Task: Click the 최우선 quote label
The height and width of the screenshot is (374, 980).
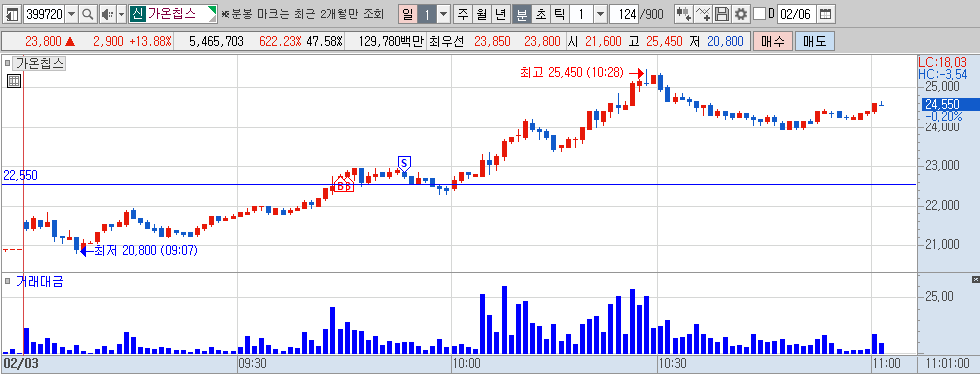Action: (446, 42)
